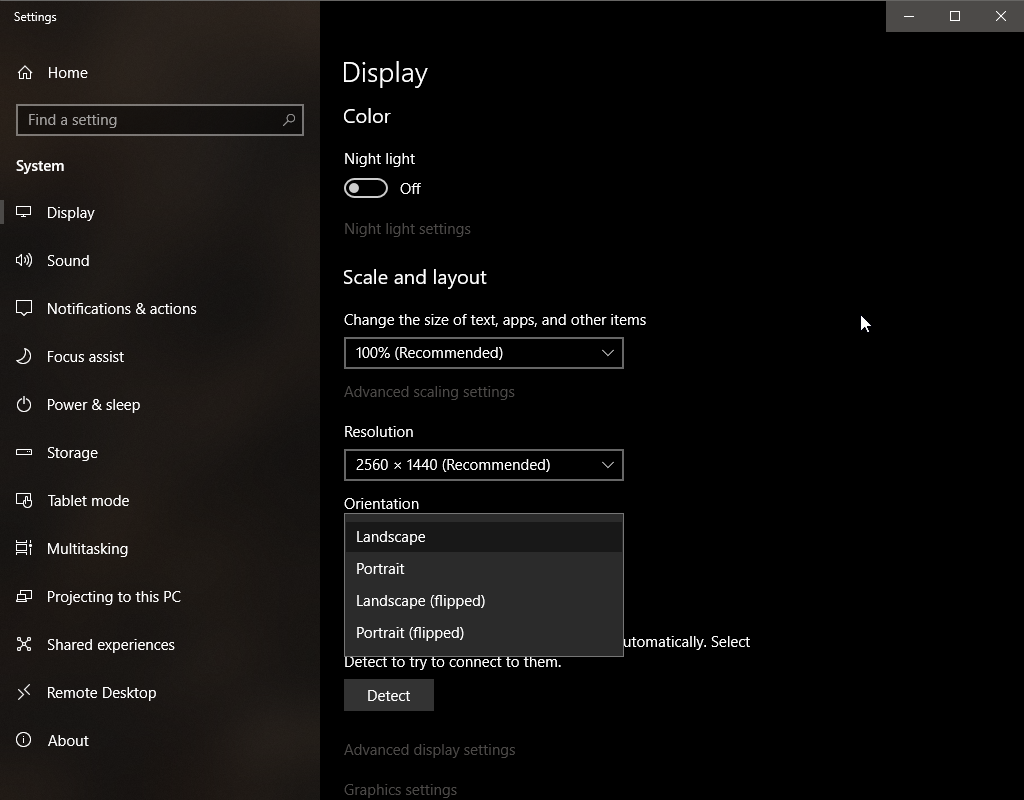
Task: Open Projecting to this PC page
Action: [160, 596]
